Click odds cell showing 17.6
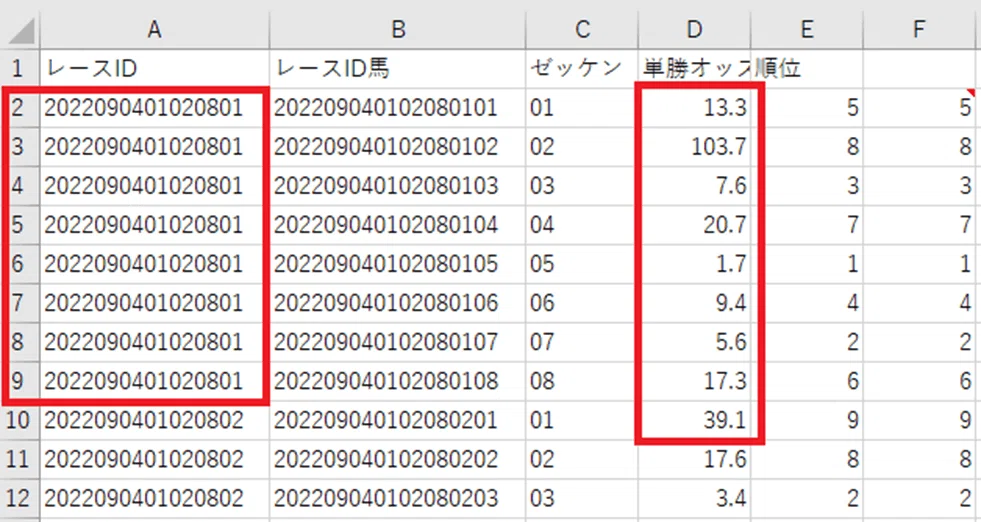The height and width of the screenshot is (522, 981). tap(694, 459)
